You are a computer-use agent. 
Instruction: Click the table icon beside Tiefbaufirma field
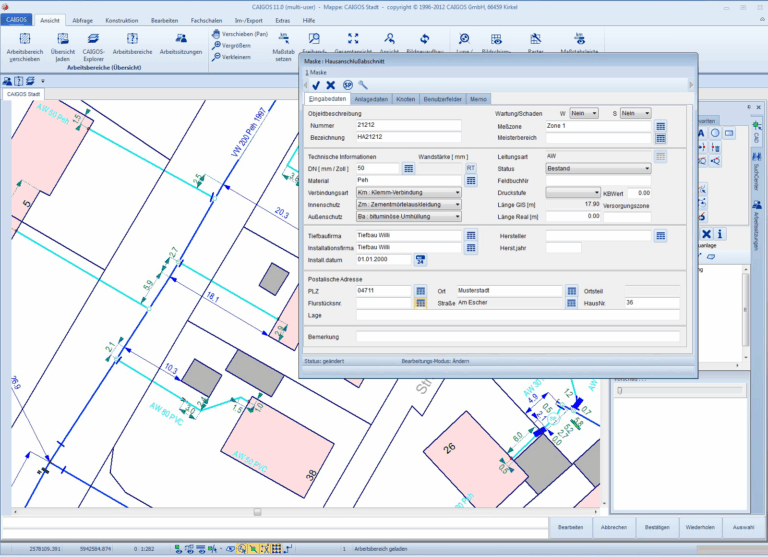pos(471,234)
